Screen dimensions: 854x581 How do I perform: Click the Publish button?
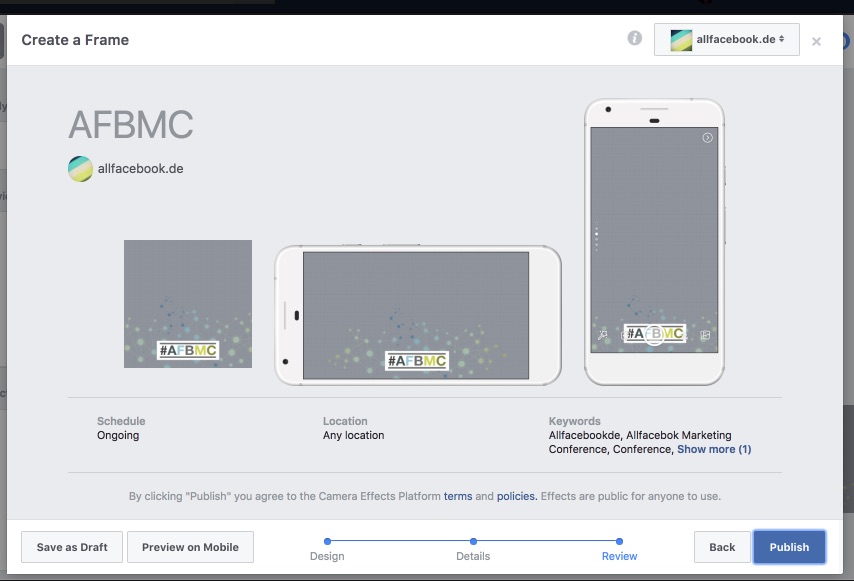[789, 547]
